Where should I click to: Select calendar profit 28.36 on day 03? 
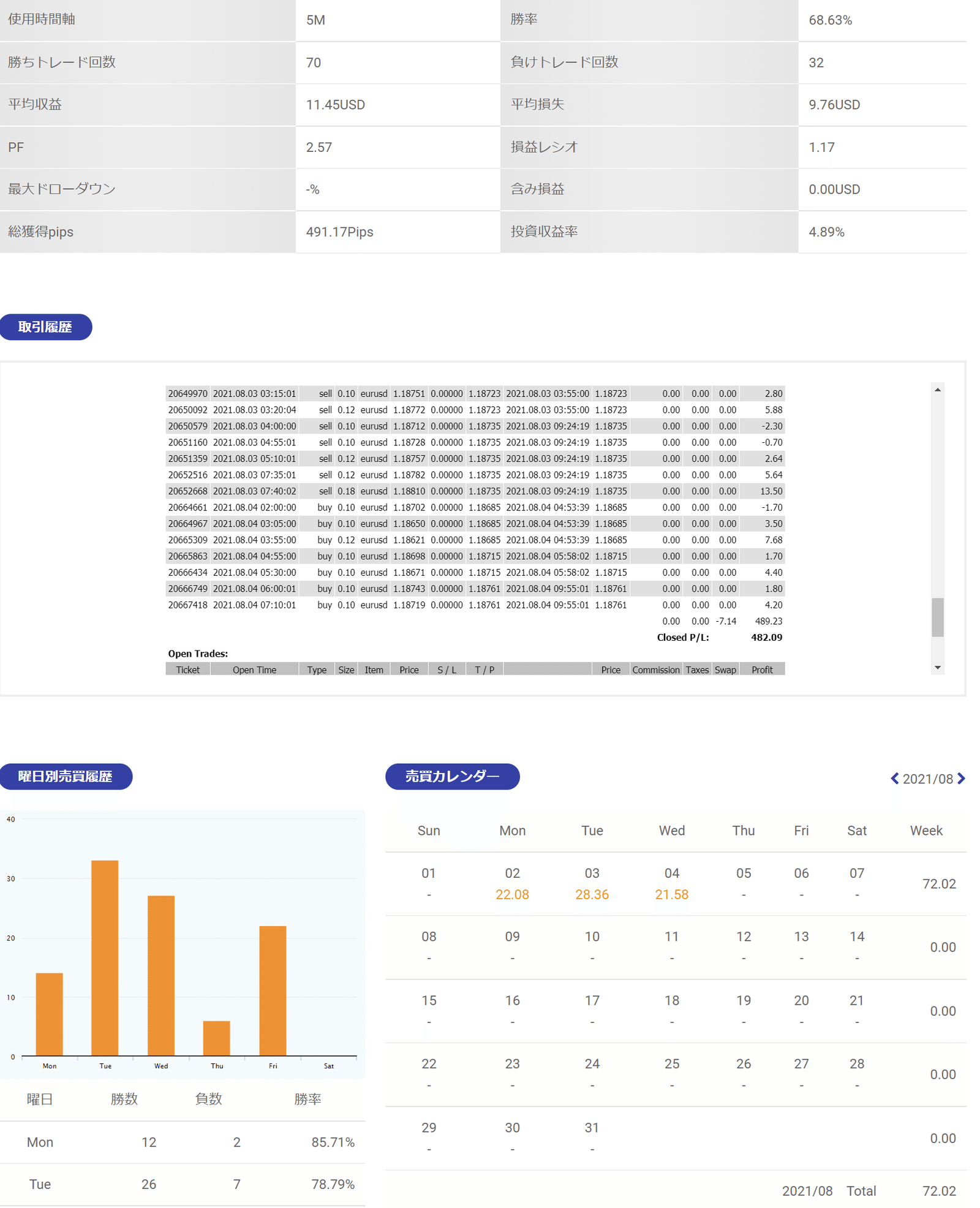click(x=592, y=894)
